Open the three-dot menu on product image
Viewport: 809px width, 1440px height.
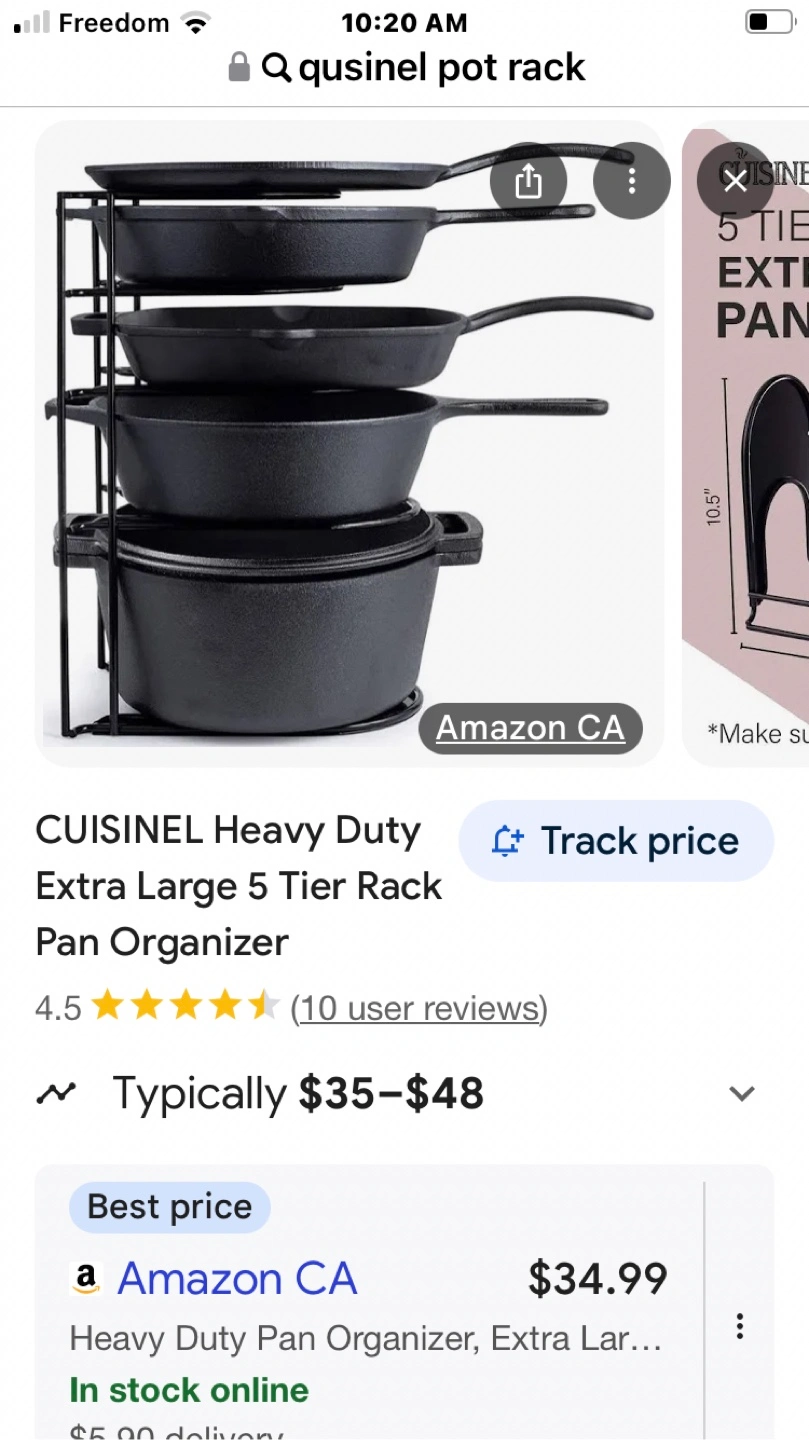[x=631, y=181]
